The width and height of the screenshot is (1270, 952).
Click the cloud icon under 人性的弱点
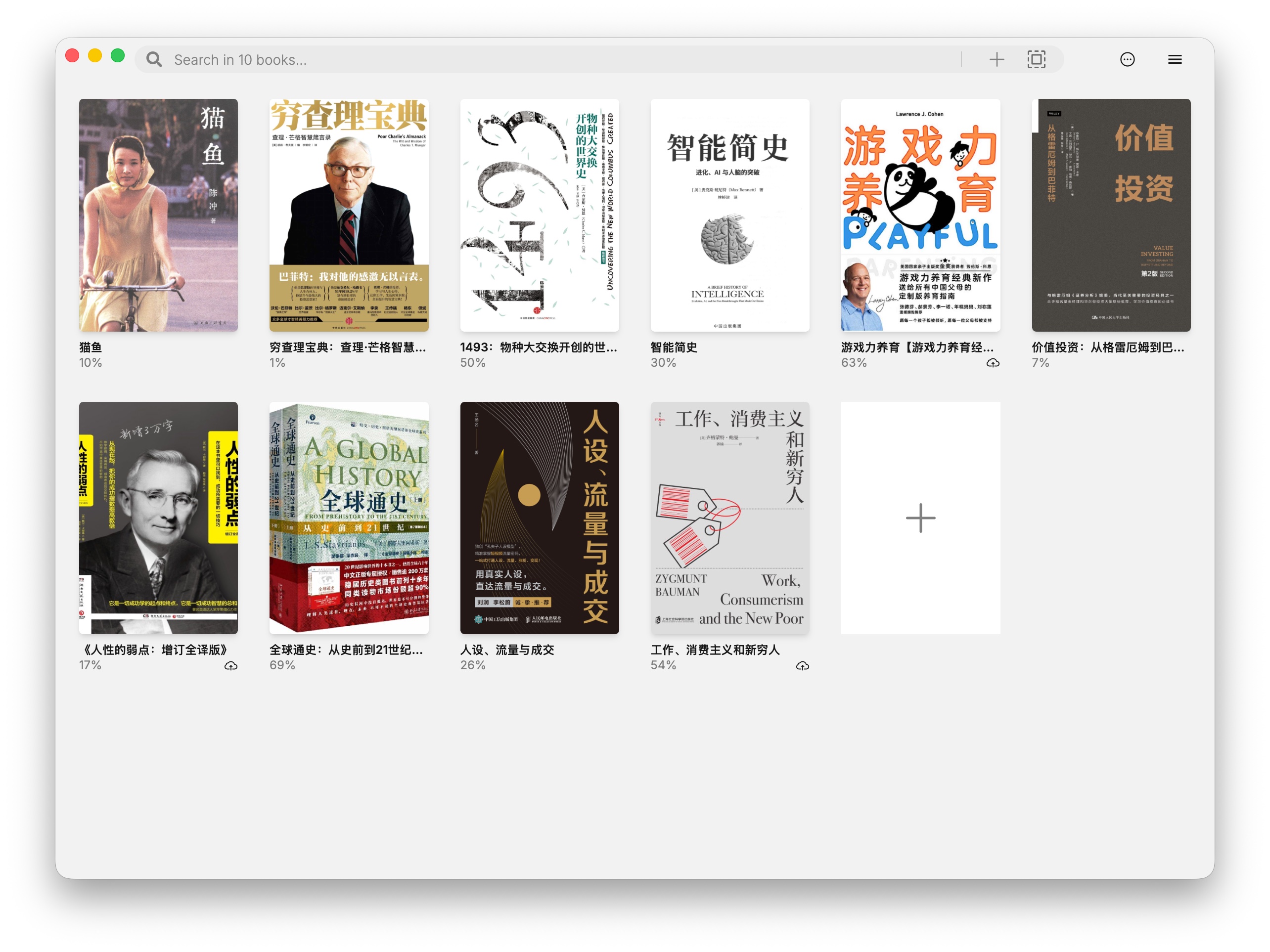click(231, 666)
